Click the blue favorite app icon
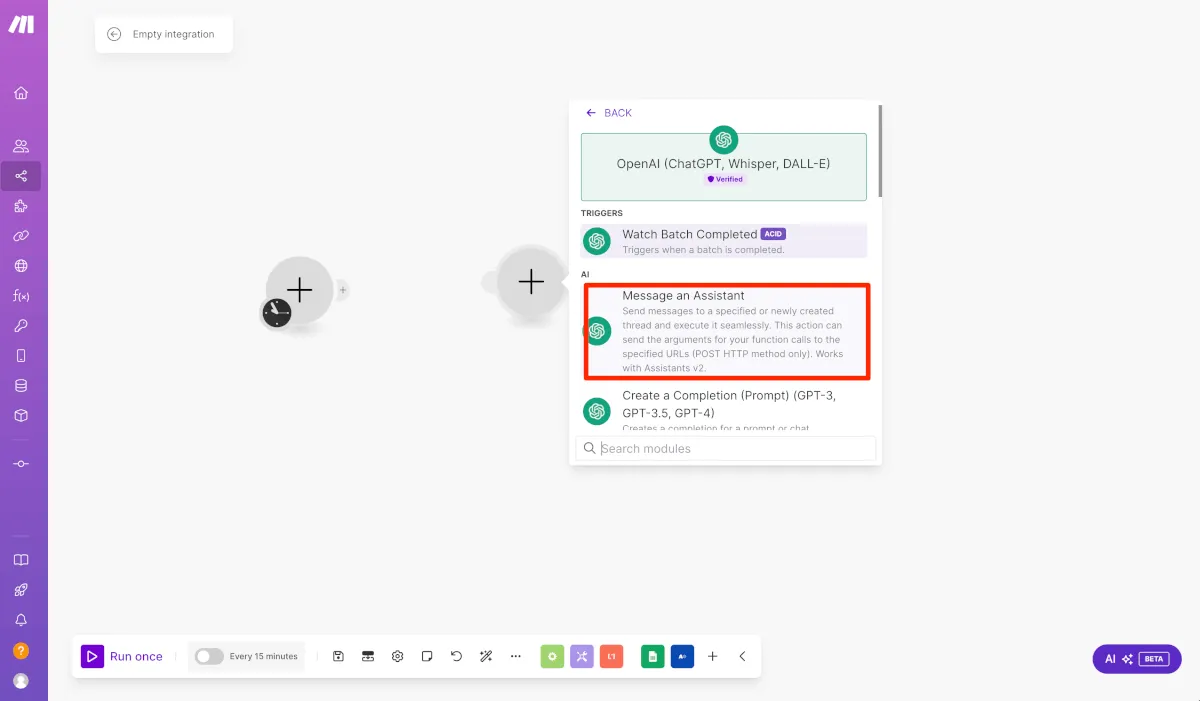The width and height of the screenshot is (1200, 701). tap(683, 656)
